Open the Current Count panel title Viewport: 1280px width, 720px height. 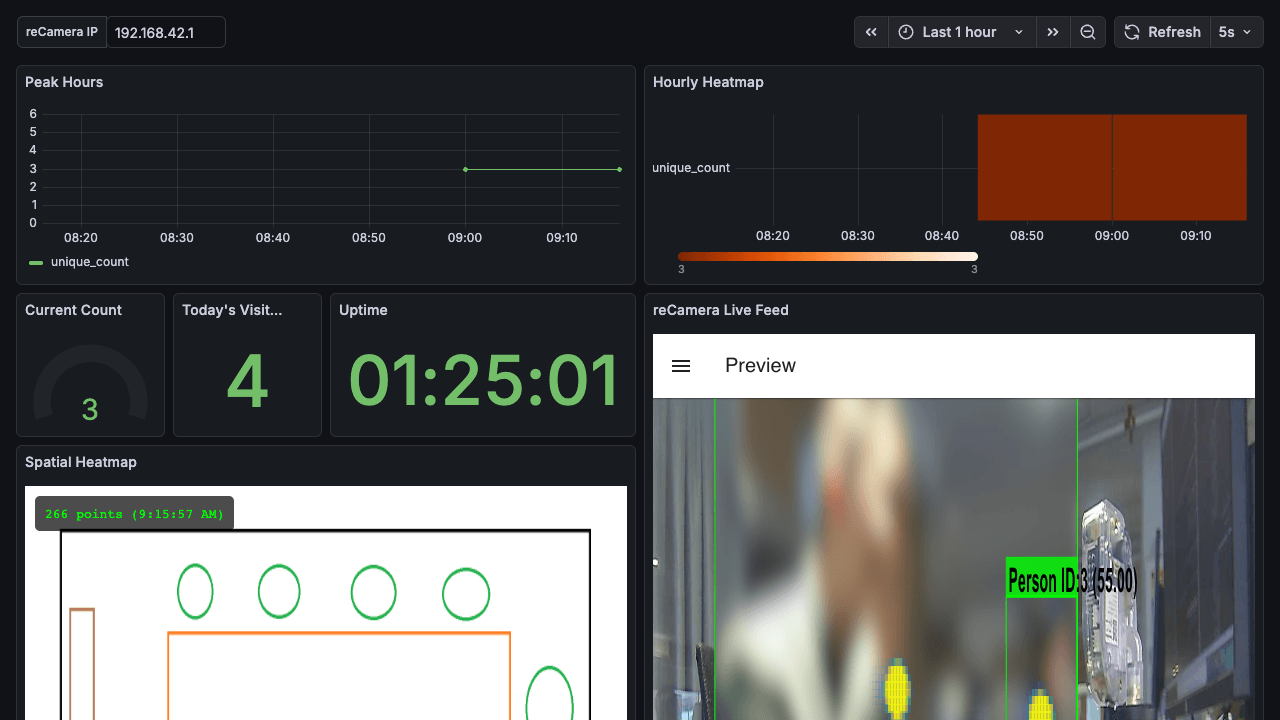click(73, 310)
